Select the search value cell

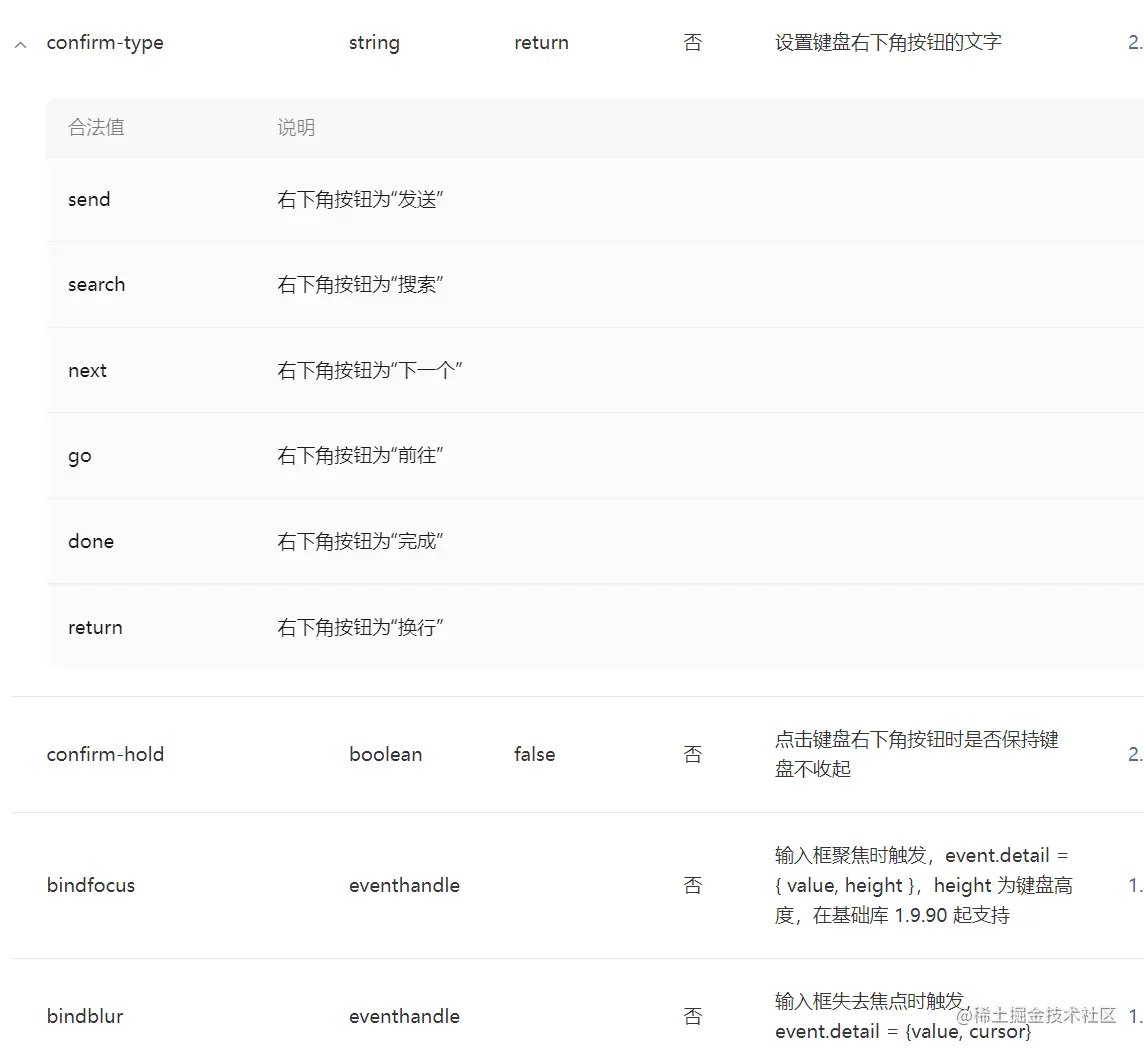point(96,285)
